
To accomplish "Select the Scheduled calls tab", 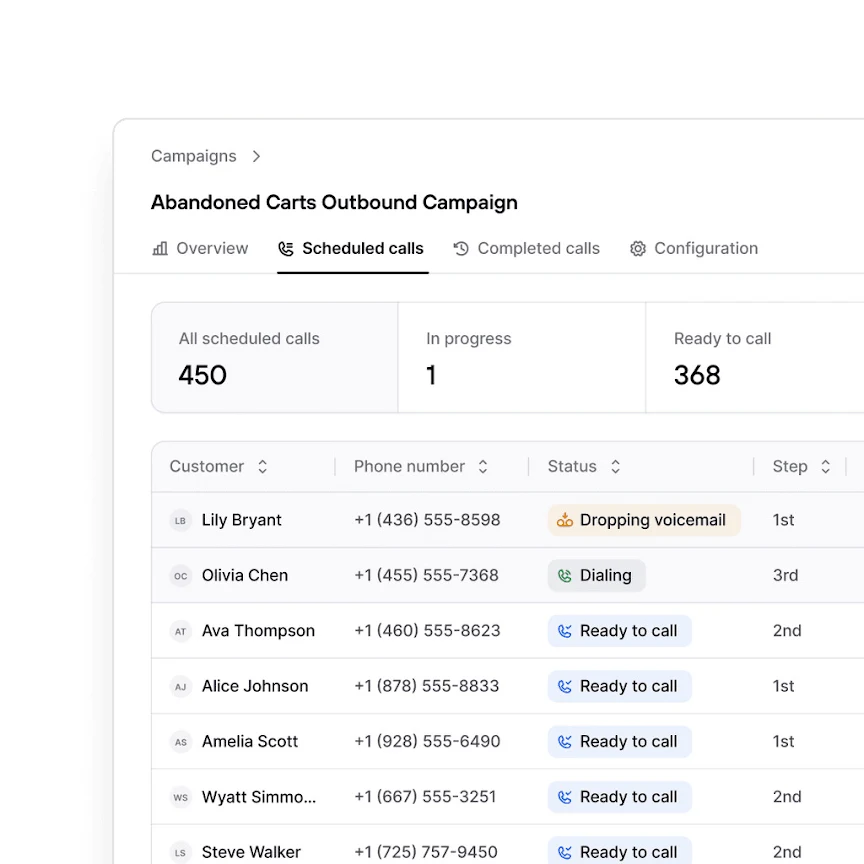I will (352, 249).
